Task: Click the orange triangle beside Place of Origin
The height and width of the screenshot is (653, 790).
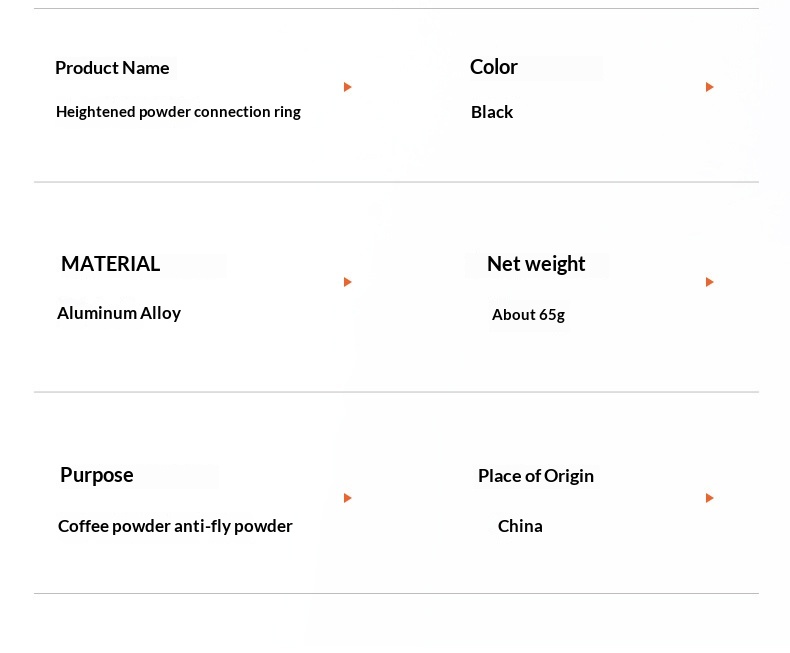Action: (710, 498)
